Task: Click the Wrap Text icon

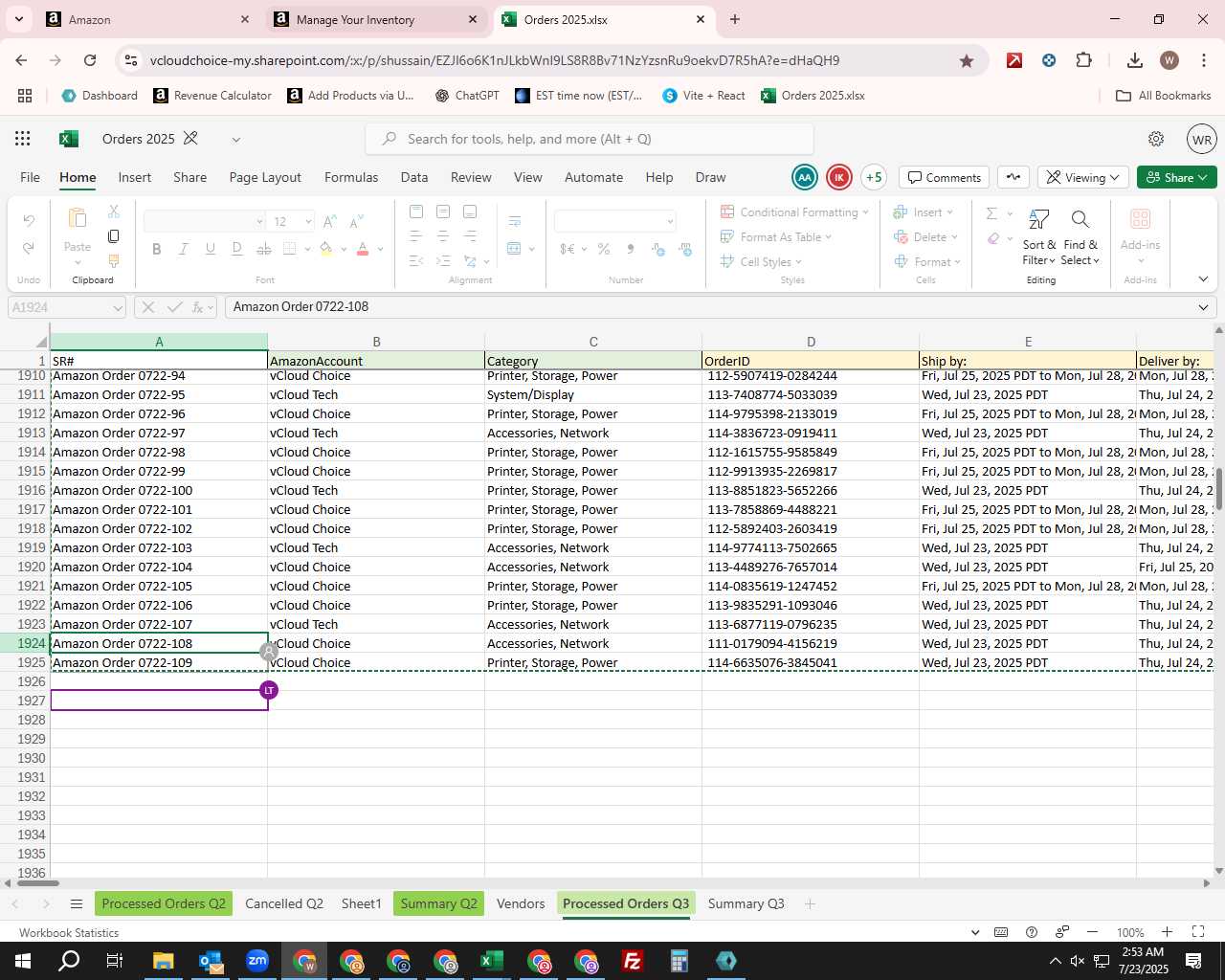Action: [x=515, y=221]
